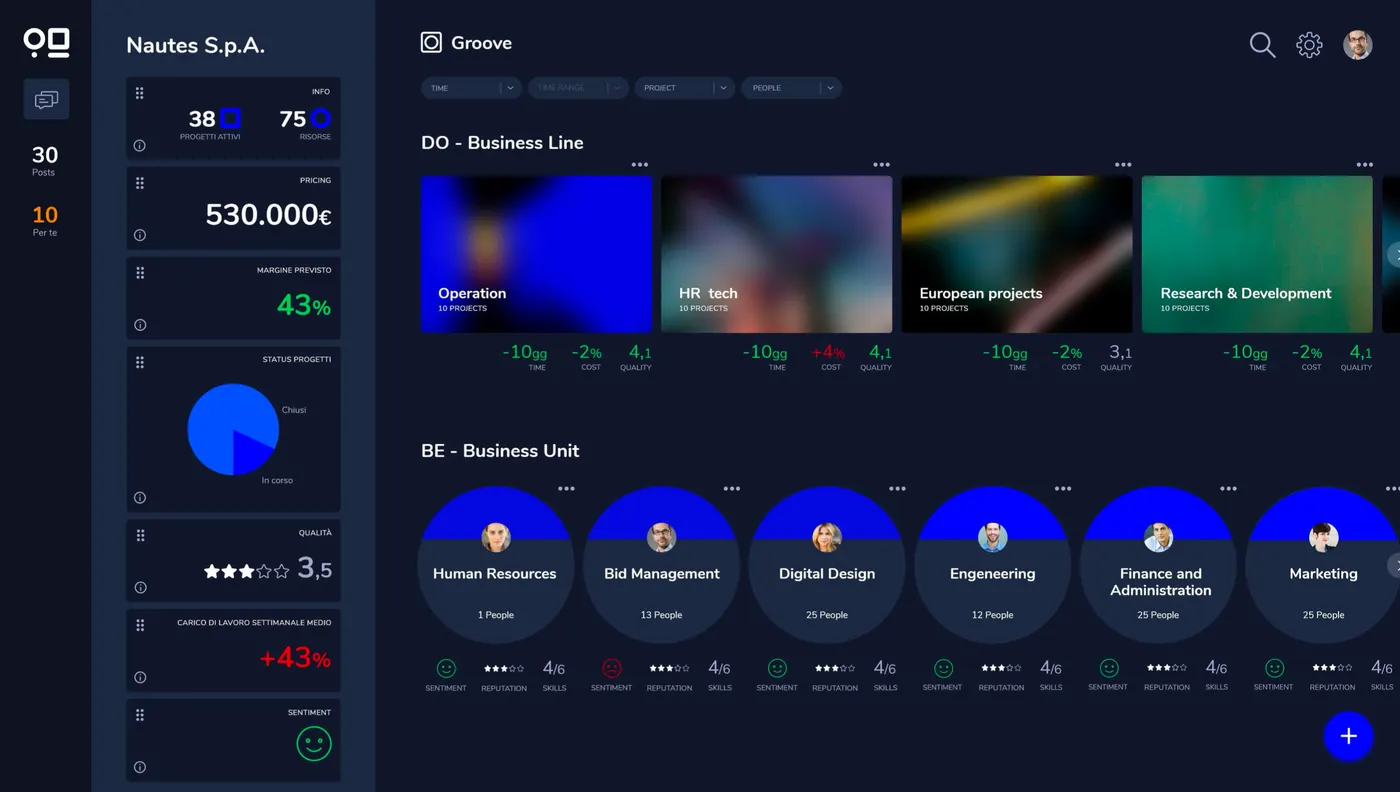Click the blue square PROGETTI ATTIVI icon
Viewport: 1400px width, 792px height.
tap(231, 119)
